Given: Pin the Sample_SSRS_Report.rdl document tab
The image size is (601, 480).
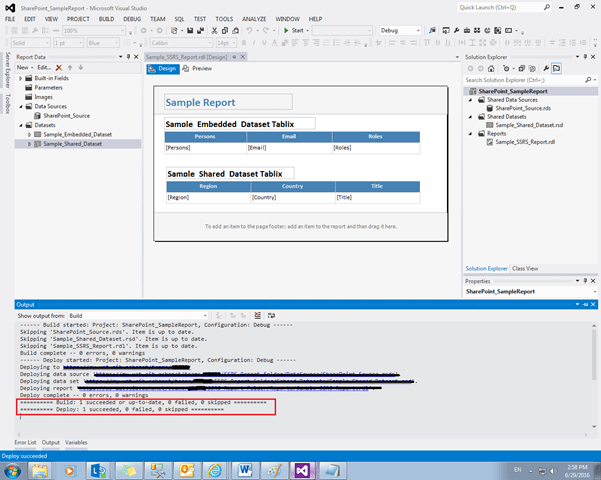Looking at the screenshot, I should tap(234, 57).
